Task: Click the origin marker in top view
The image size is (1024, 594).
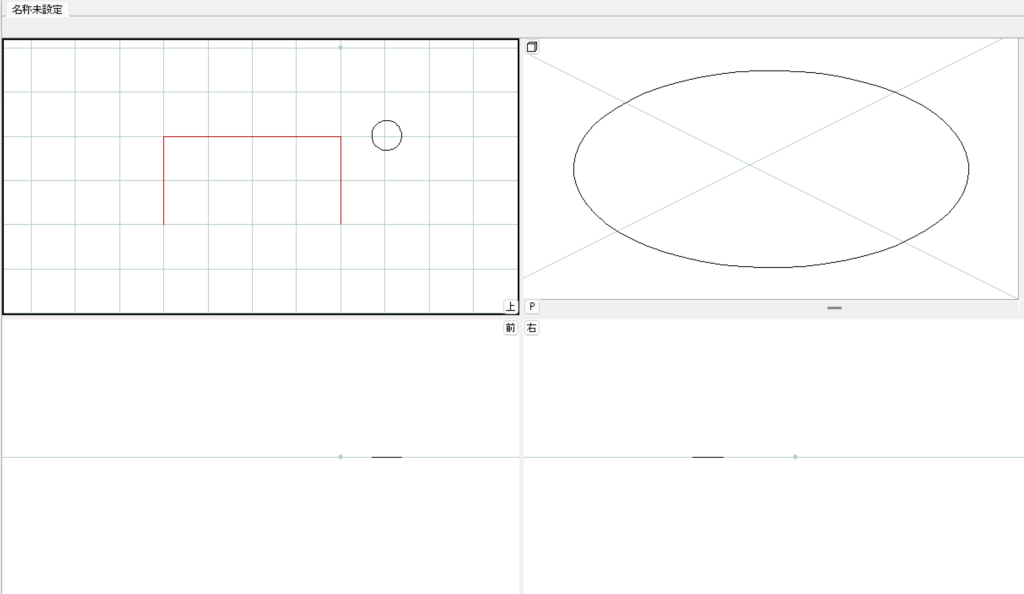Action: point(340,47)
